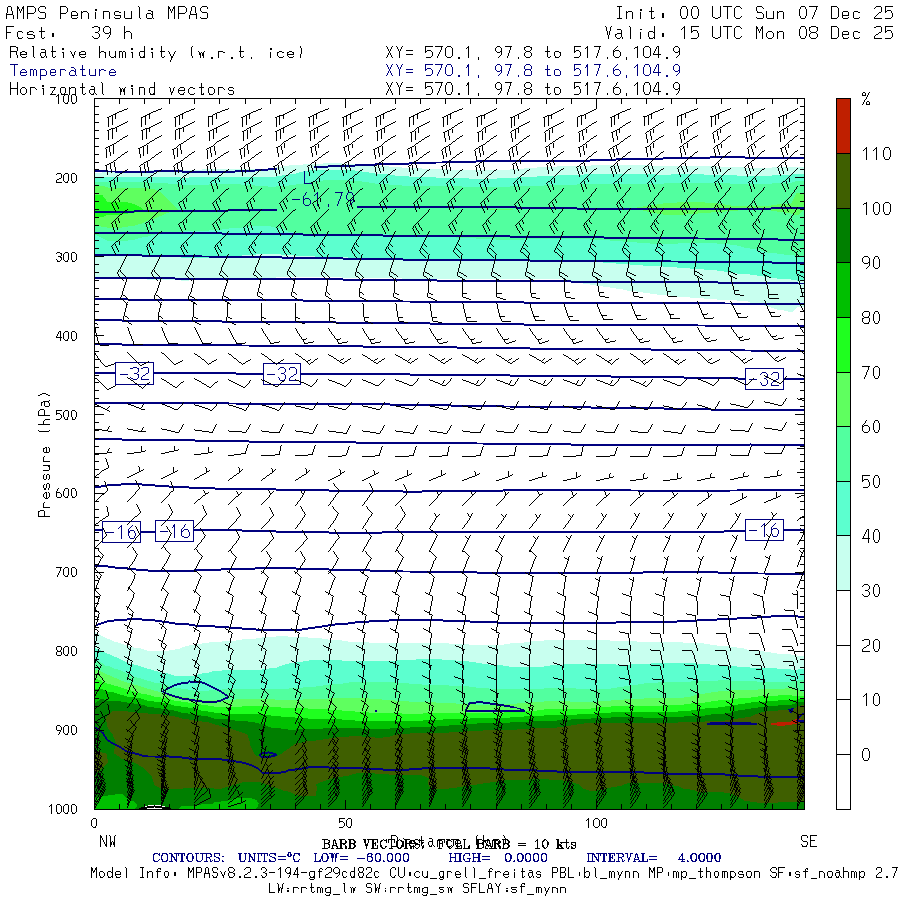Click the '50' tick label on the distance axis

(345, 823)
